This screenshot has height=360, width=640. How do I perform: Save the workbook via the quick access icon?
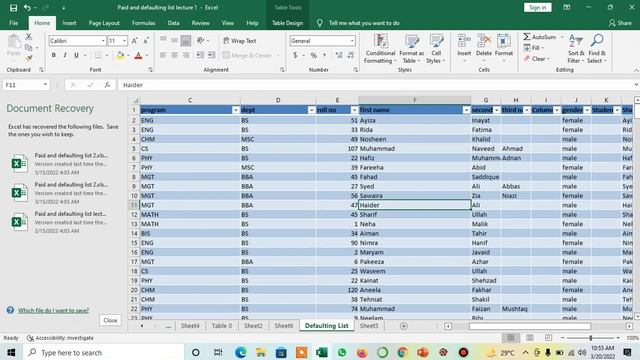tap(13, 8)
